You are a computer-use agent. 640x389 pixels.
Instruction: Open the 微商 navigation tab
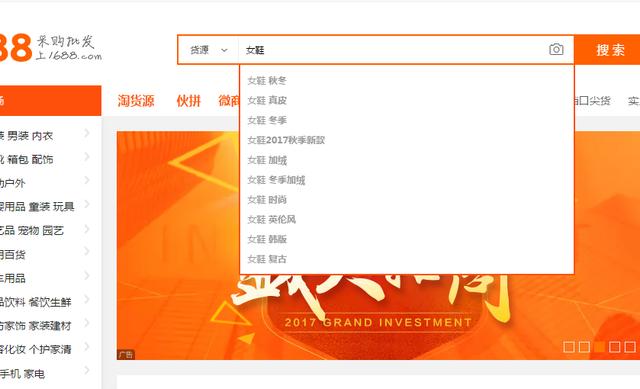[x=229, y=100]
